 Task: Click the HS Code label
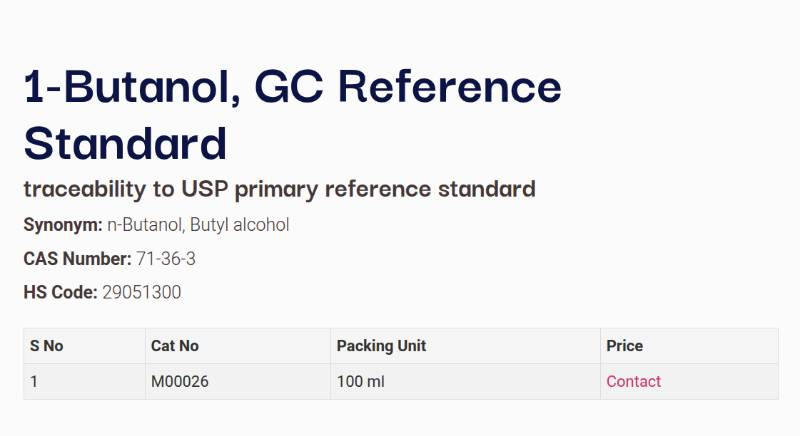click(60, 292)
